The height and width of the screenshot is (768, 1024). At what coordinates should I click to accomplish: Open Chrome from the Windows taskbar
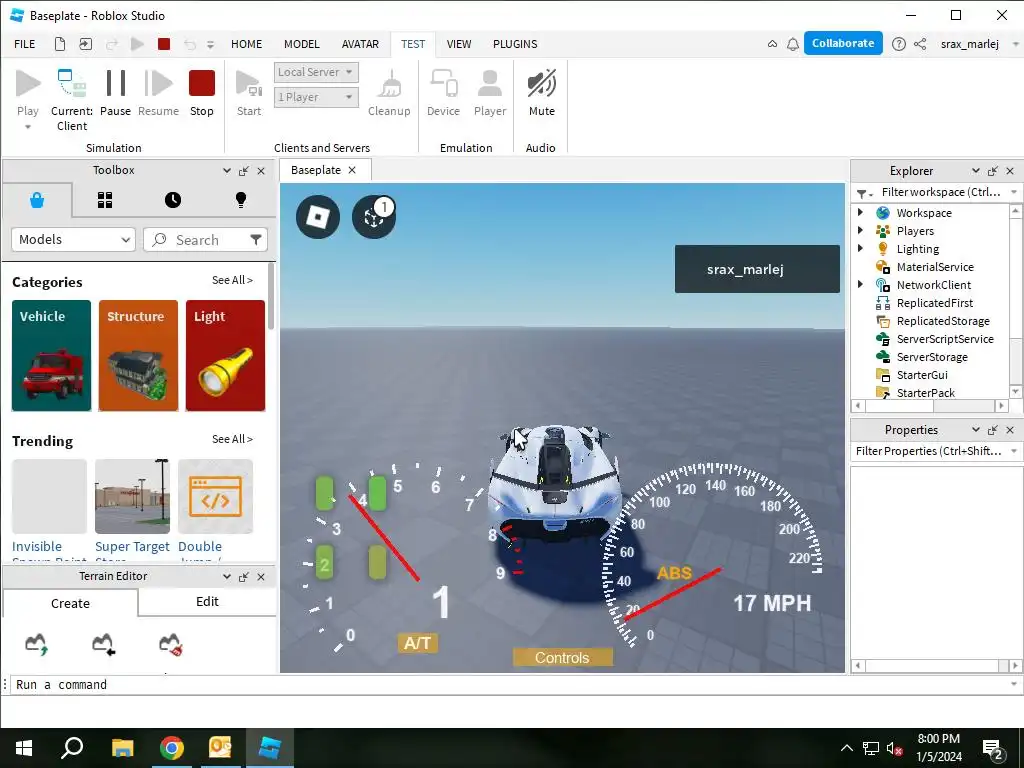point(172,748)
